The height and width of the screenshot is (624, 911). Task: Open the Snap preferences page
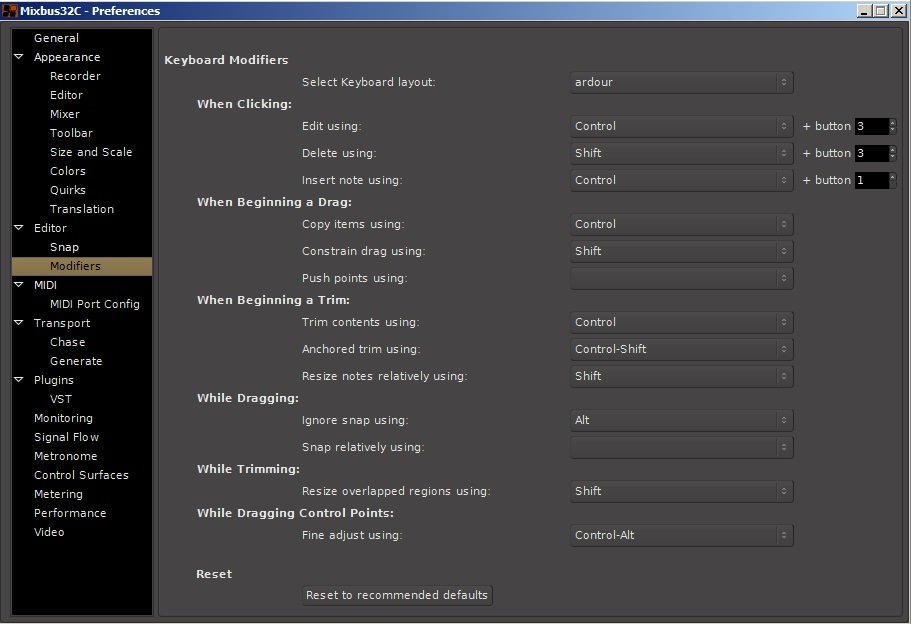(64, 247)
